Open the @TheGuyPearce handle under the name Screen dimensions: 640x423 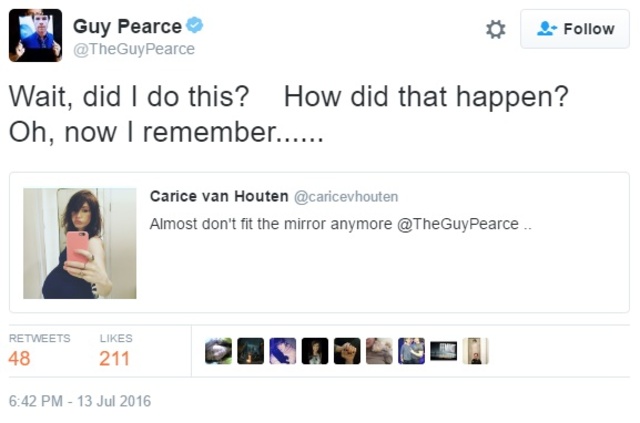[134, 49]
